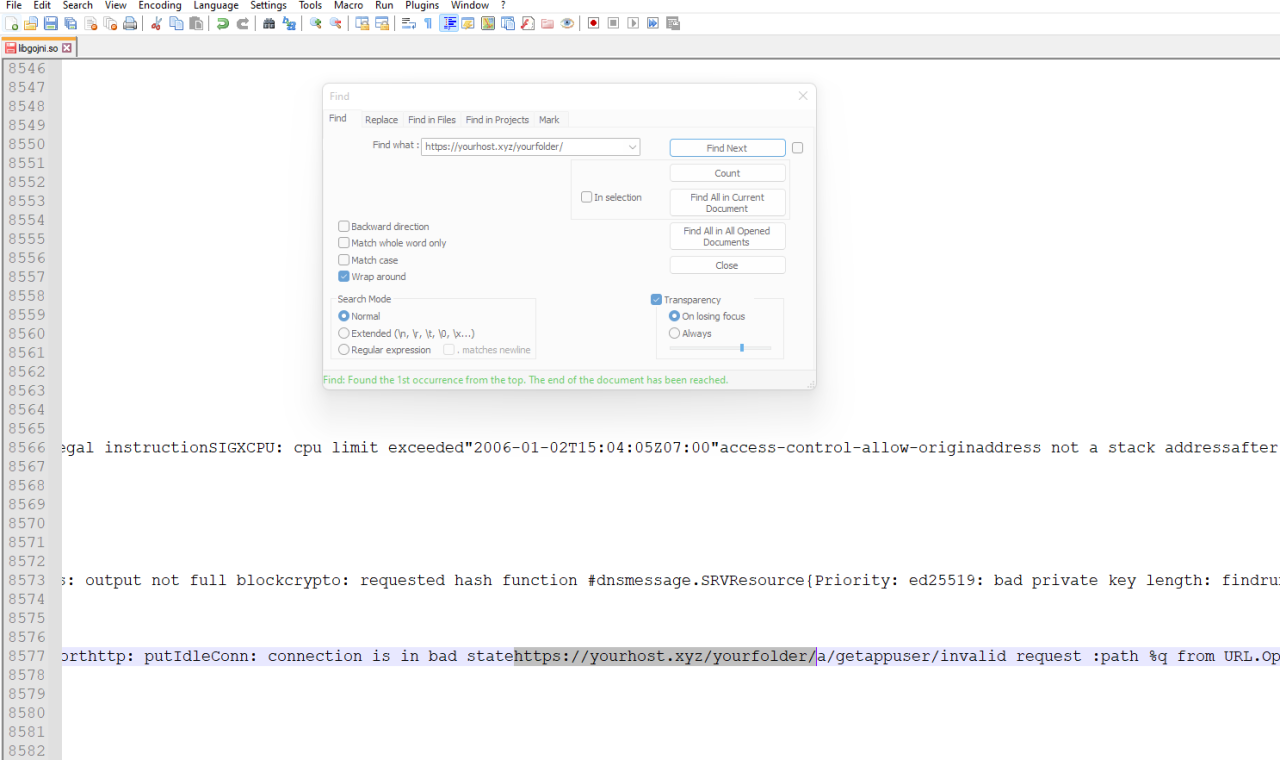
Task: Enable Backward direction checkbox
Action: [344, 227]
